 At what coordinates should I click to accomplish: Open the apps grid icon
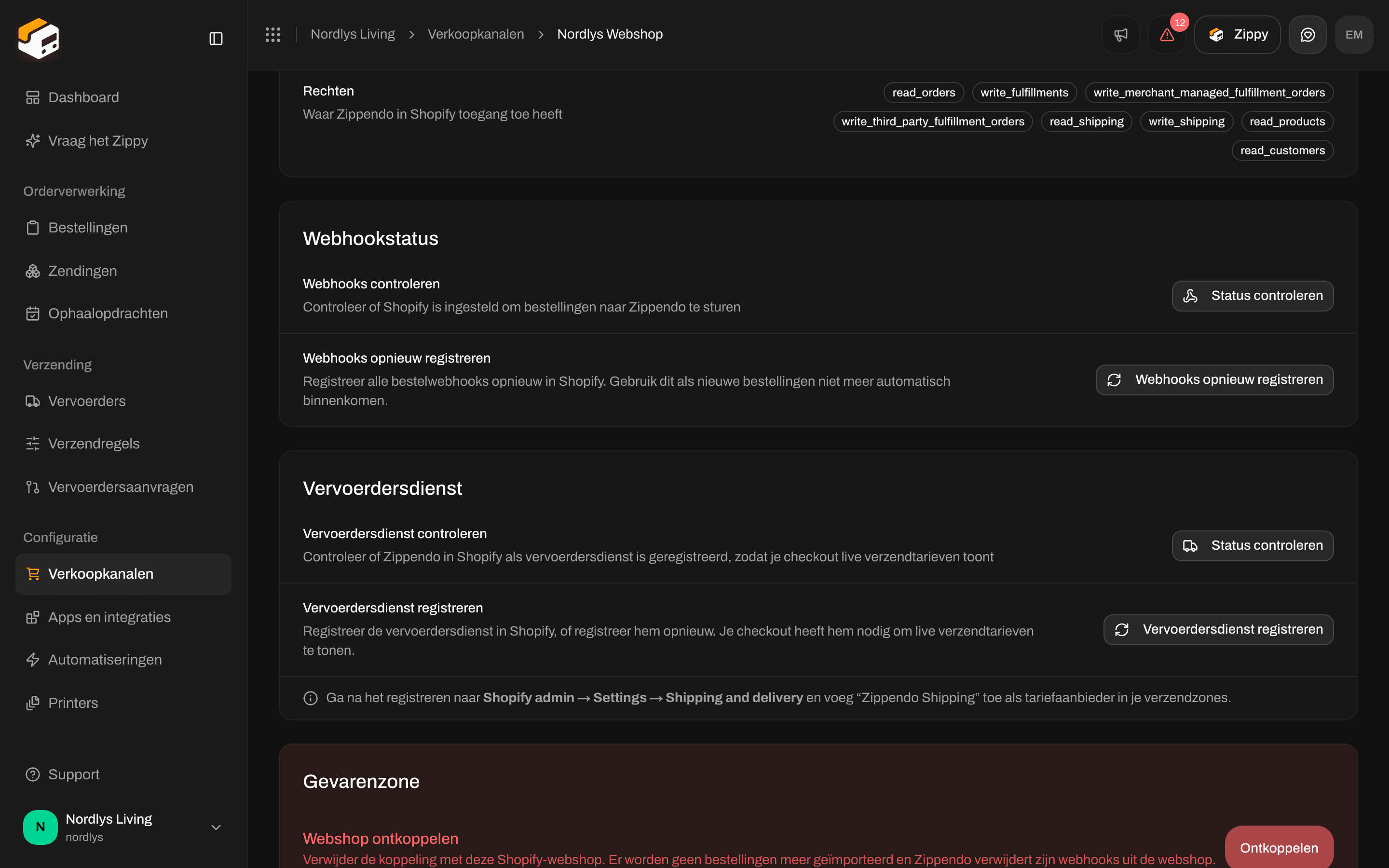point(273,34)
